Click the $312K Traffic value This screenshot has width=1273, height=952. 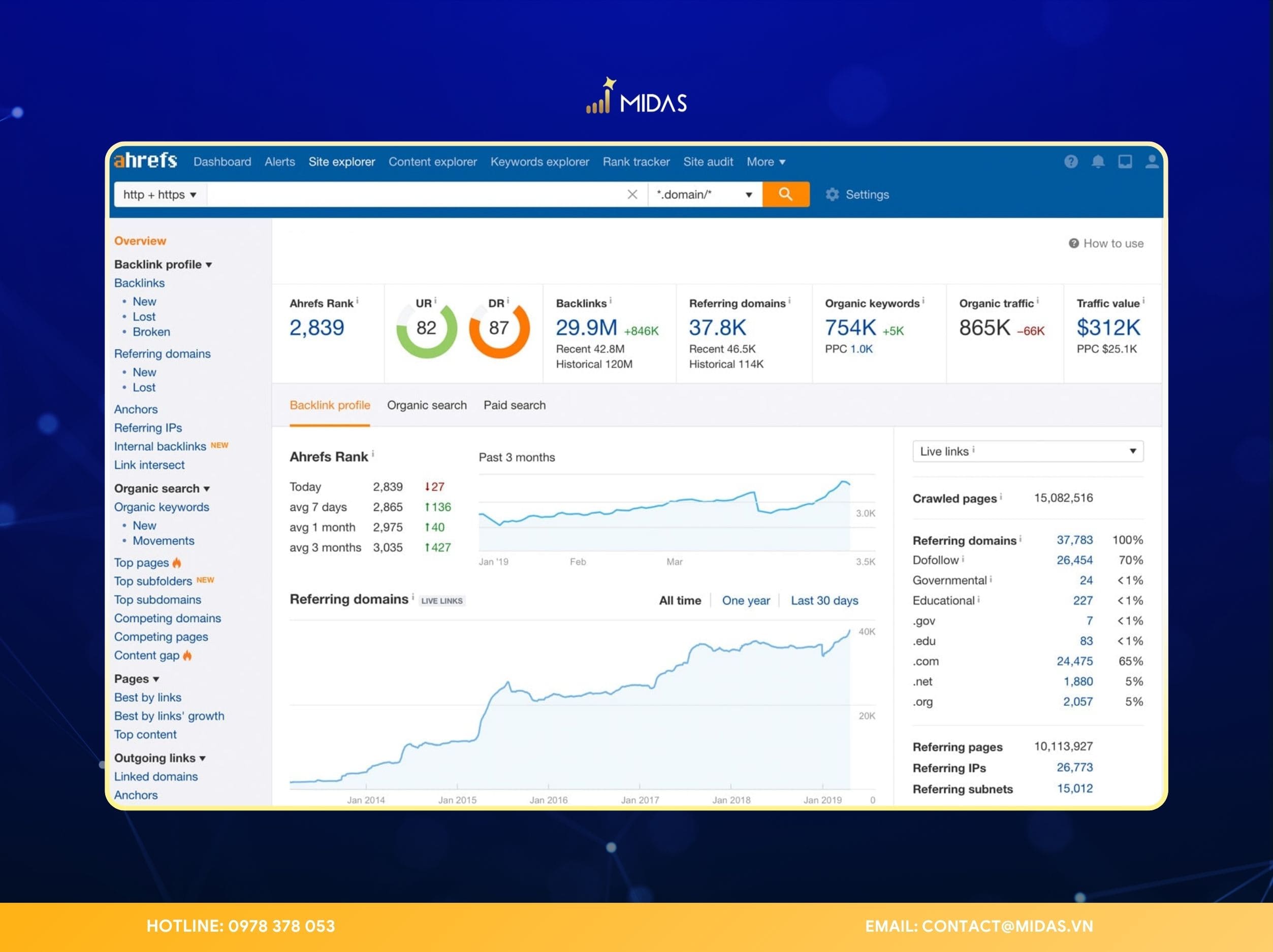pos(1108,328)
